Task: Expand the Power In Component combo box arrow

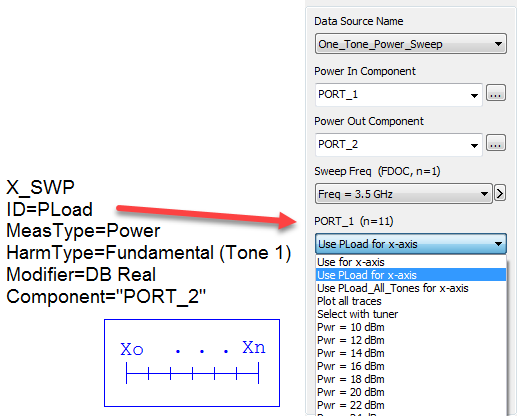Action: [x=474, y=96]
